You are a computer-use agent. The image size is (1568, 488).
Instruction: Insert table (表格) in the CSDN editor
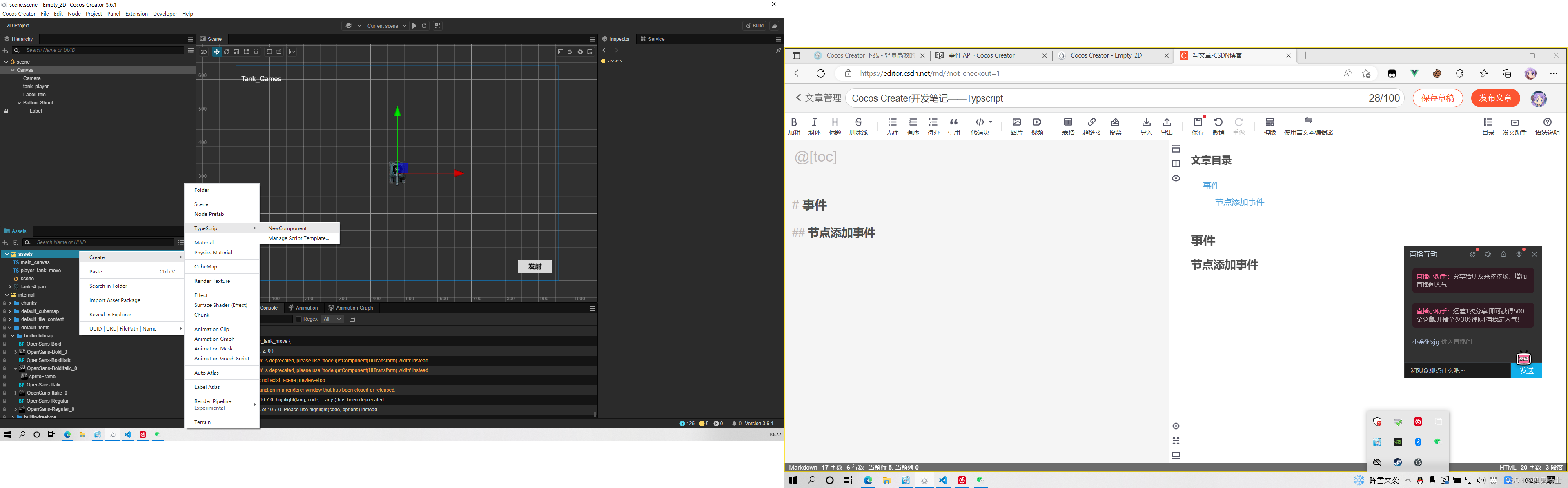1068,126
